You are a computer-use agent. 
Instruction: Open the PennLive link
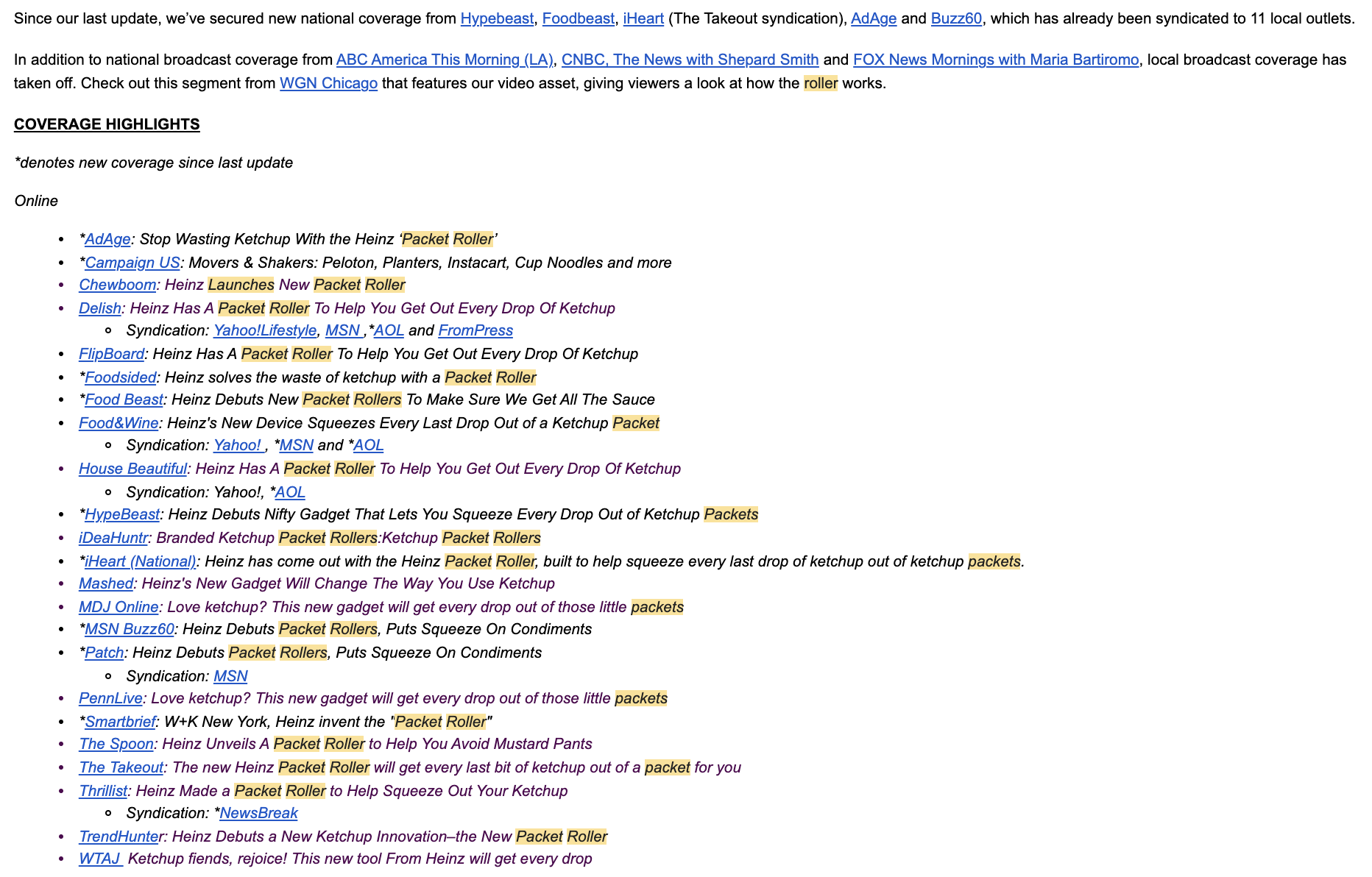(110, 698)
